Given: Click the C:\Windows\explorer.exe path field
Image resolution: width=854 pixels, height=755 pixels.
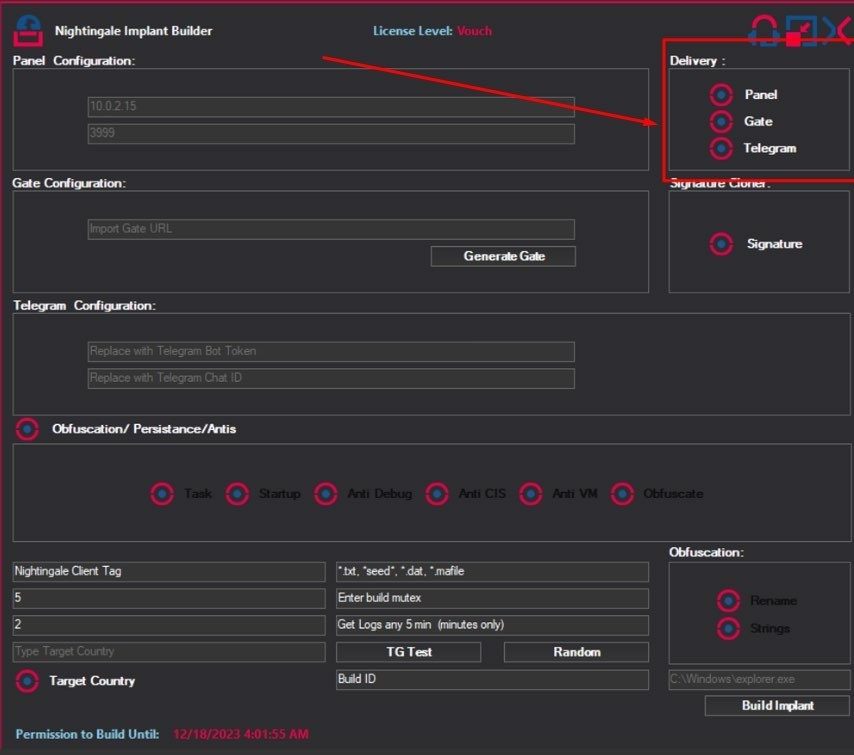Looking at the screenshot, I should [759, 679].
